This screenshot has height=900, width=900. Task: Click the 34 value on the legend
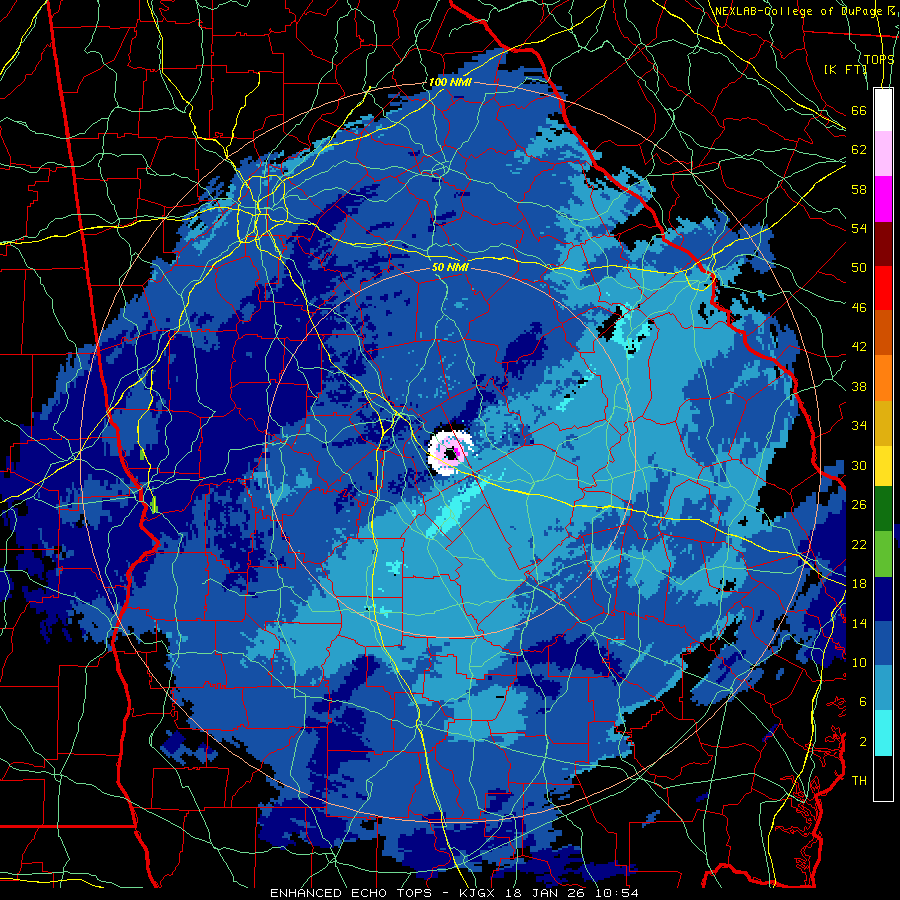[x=859, y=426]
